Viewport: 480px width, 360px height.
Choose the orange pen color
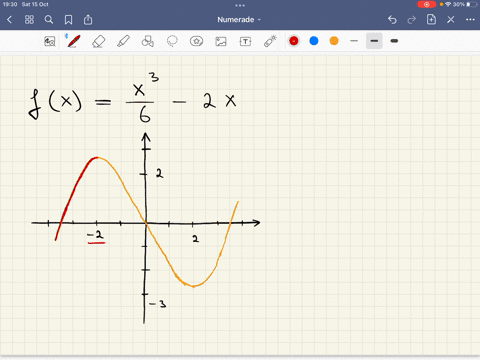coord(334,41)
